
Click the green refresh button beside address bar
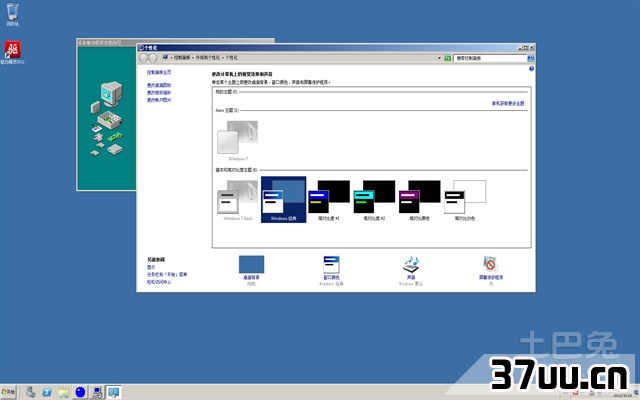point(447,58)
